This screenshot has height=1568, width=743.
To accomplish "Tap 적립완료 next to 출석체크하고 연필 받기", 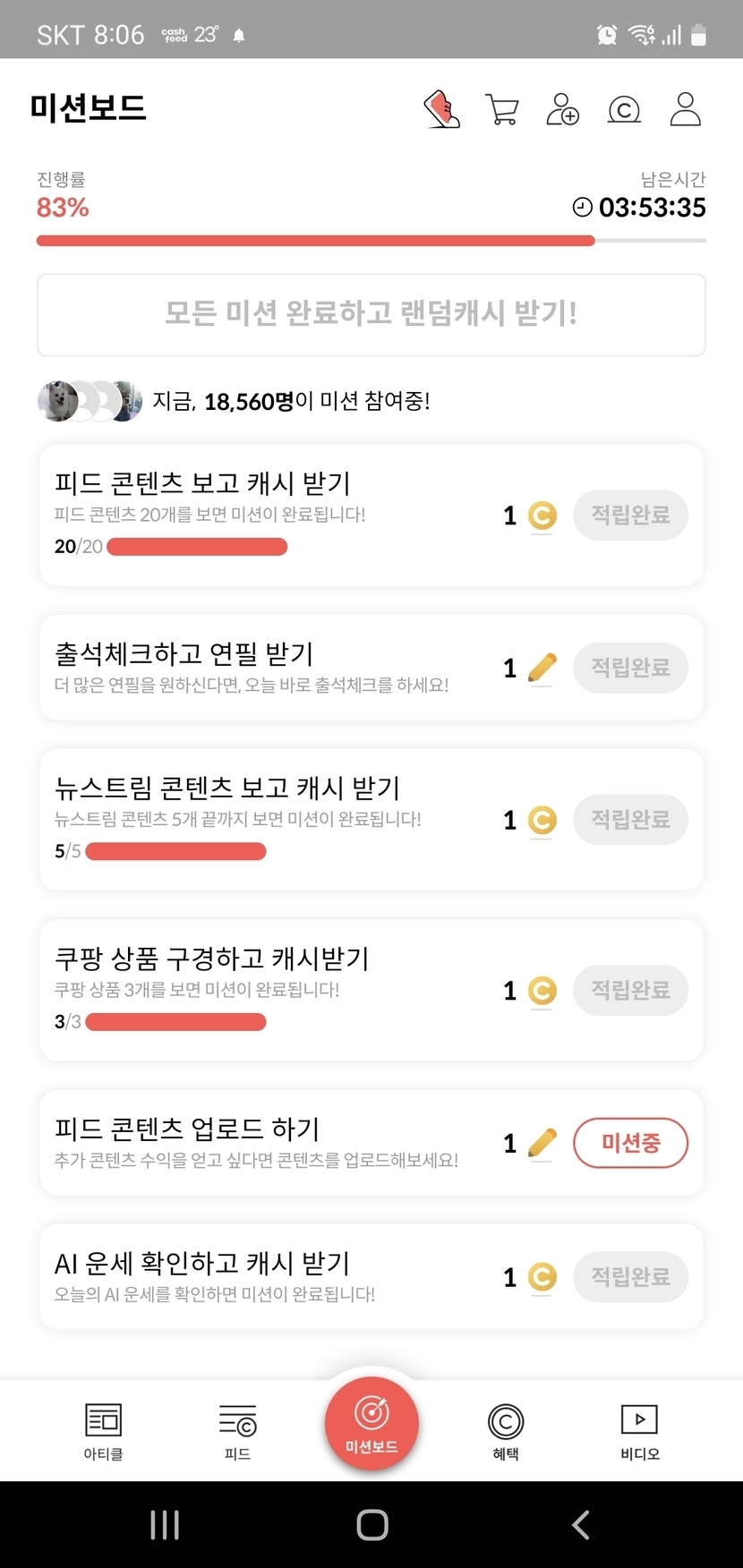I will point(630,667).
